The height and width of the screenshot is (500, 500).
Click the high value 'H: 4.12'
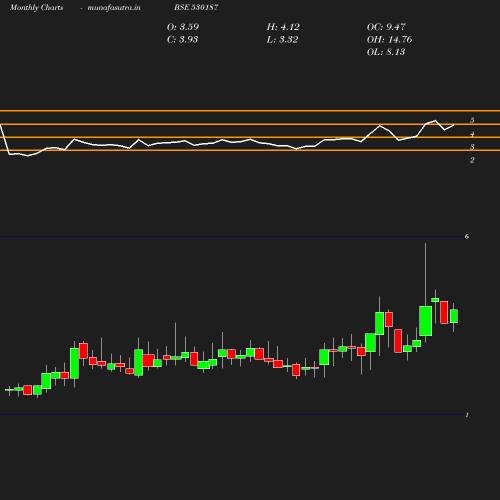(x=283, y=27)
